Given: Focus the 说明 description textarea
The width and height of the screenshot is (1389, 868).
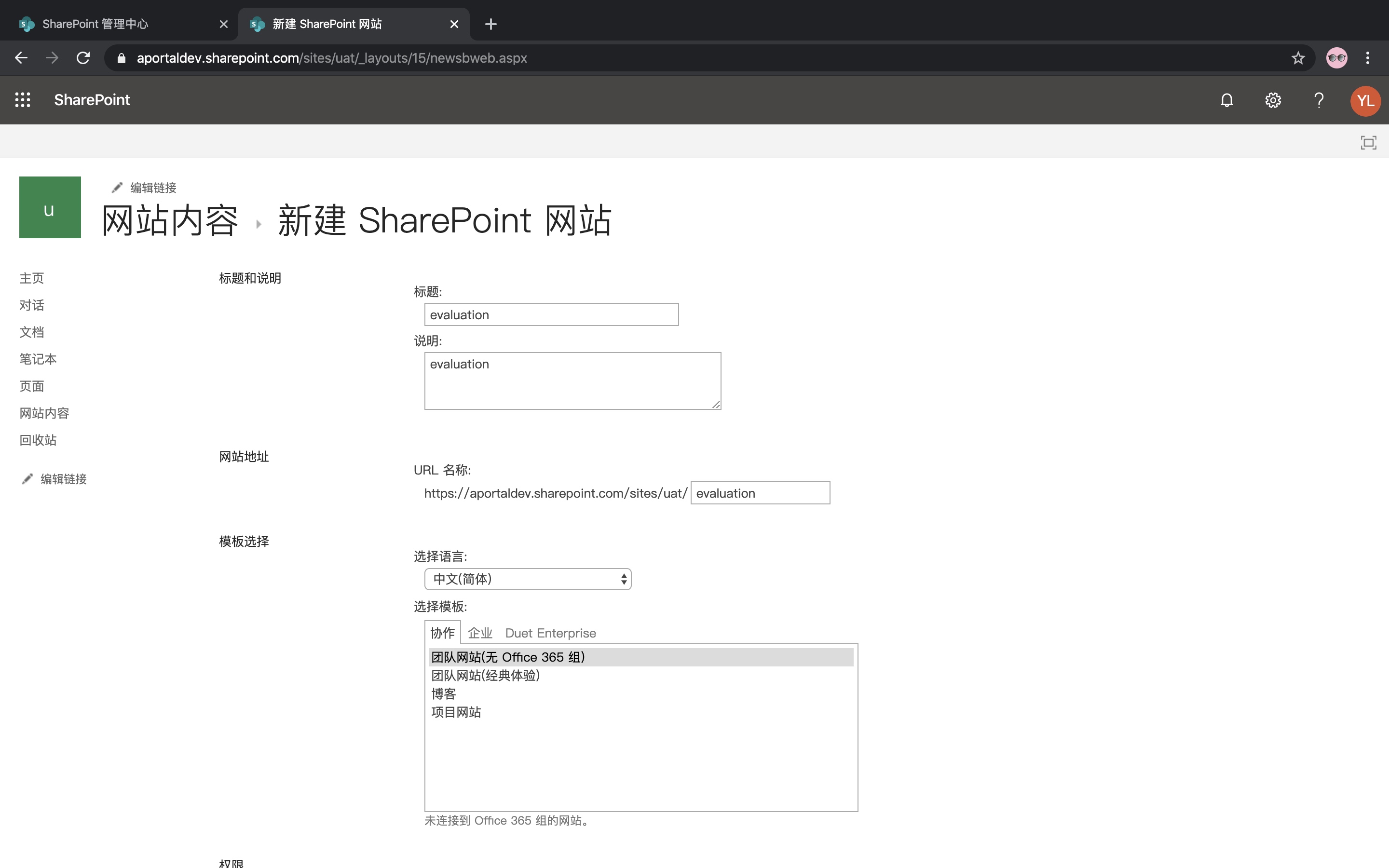Looking at the screenshot, I should pos(572,380).
